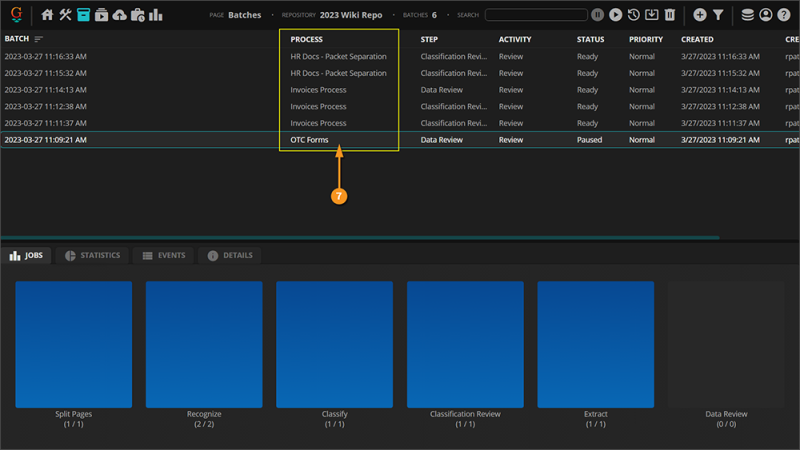
Task: Open the Details tab
Action: point(230,256)
